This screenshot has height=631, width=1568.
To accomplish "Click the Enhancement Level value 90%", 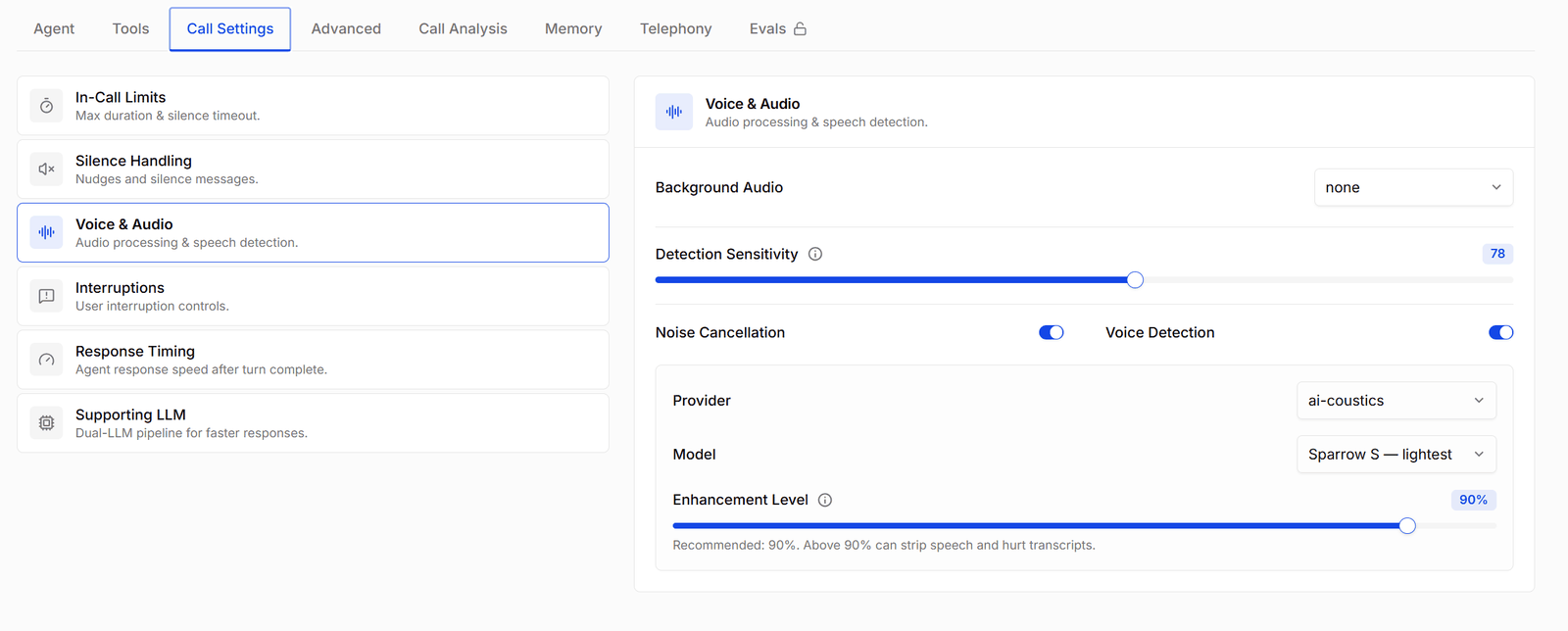I will [x=1473, y=500].
